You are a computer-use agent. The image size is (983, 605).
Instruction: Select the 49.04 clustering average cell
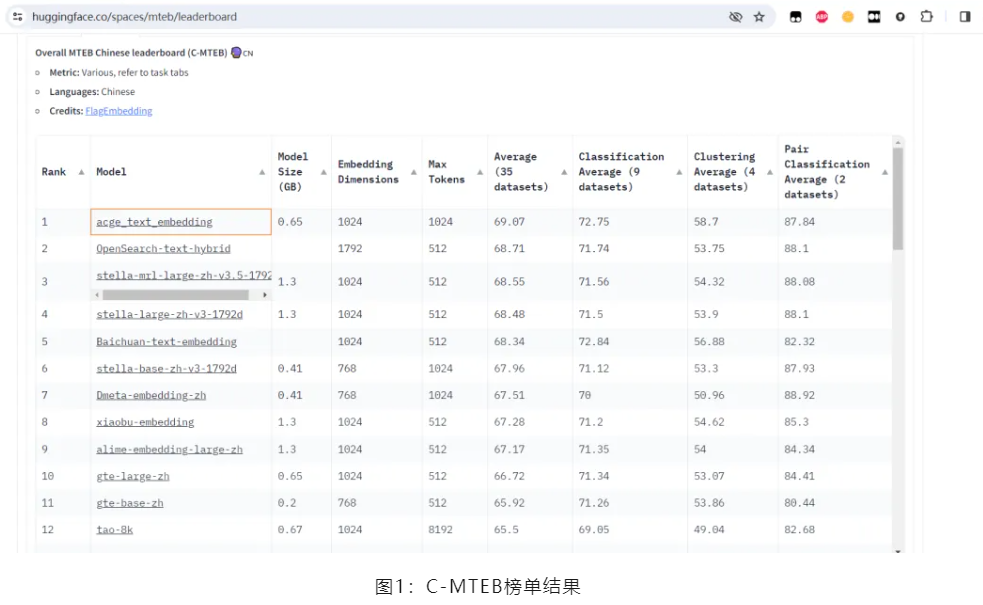click(x=709, y=530)
